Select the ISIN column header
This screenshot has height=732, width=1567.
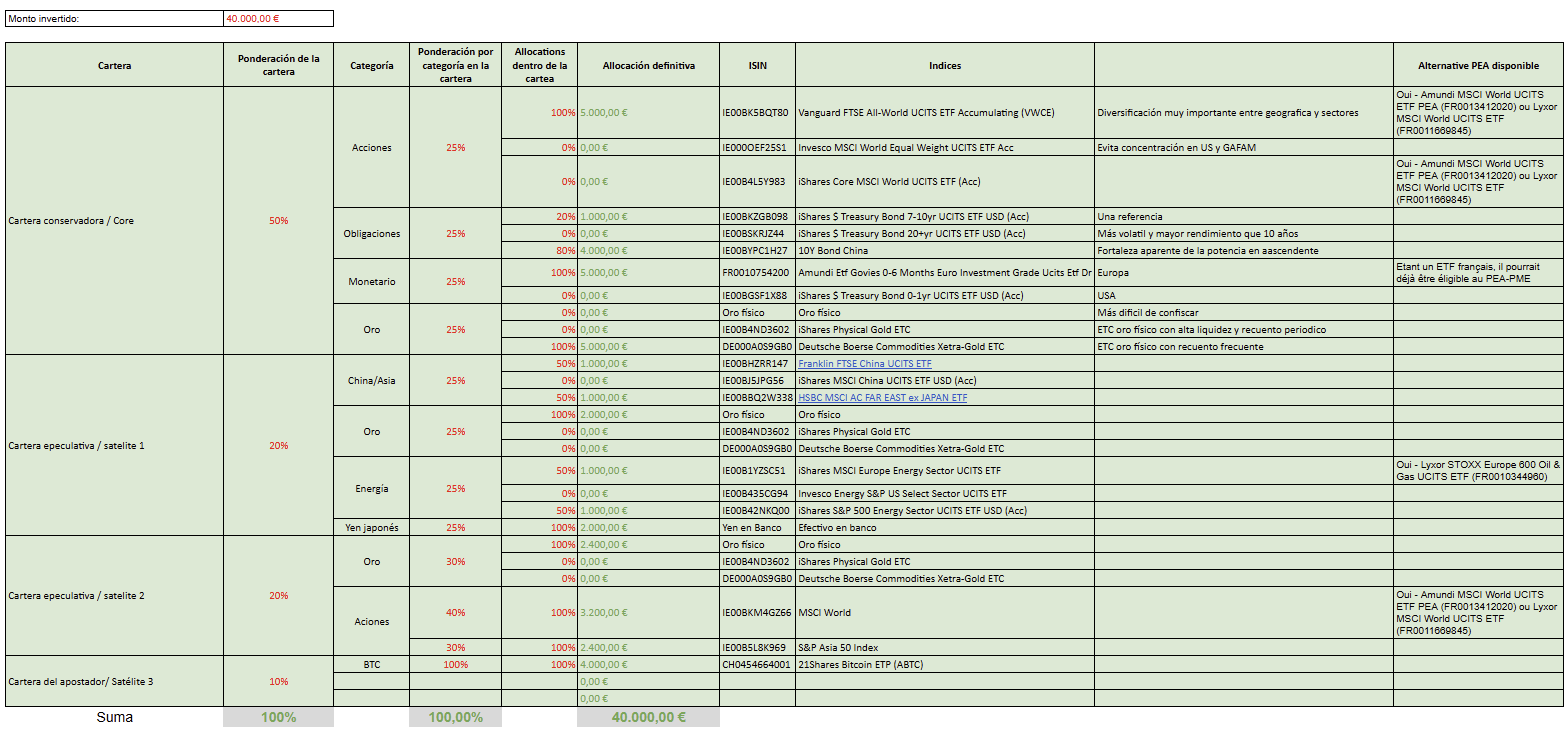(x=757, y=66)
